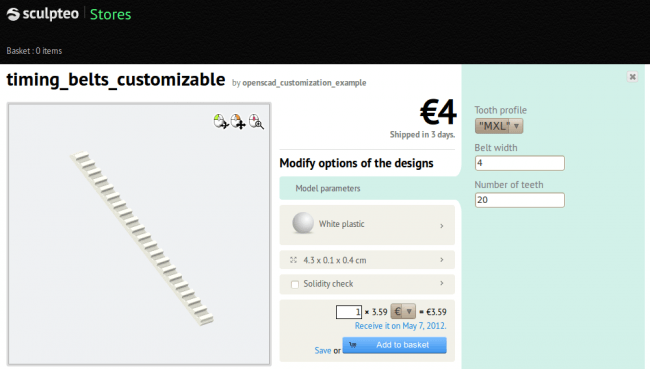The width and height of the screenshot is (650, 369).
Task: Select the zoom view mouse icon
Action: pyautogui.click(x=256, y=122)
